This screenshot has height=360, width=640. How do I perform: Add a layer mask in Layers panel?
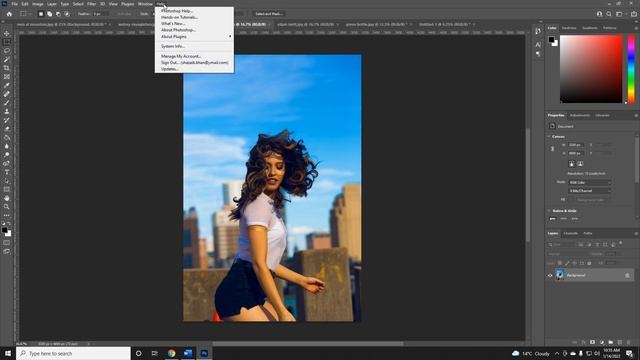point(592,342)
